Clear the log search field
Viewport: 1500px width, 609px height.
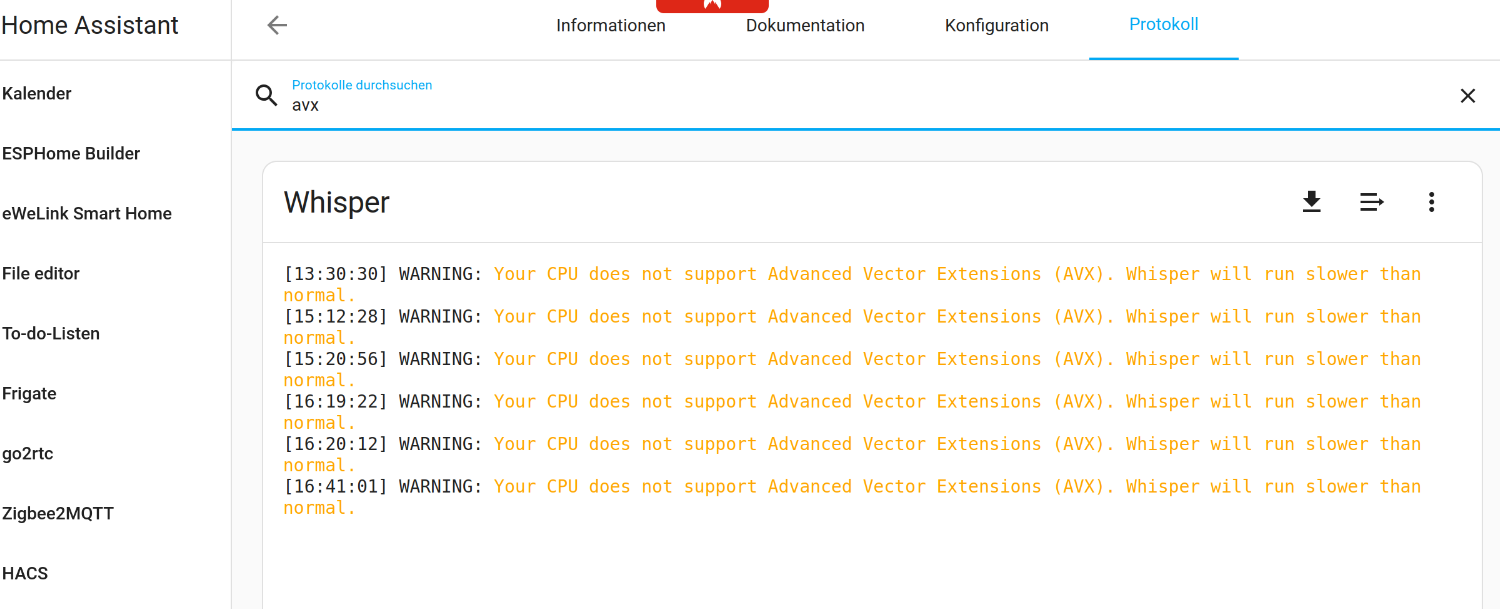1467,96
